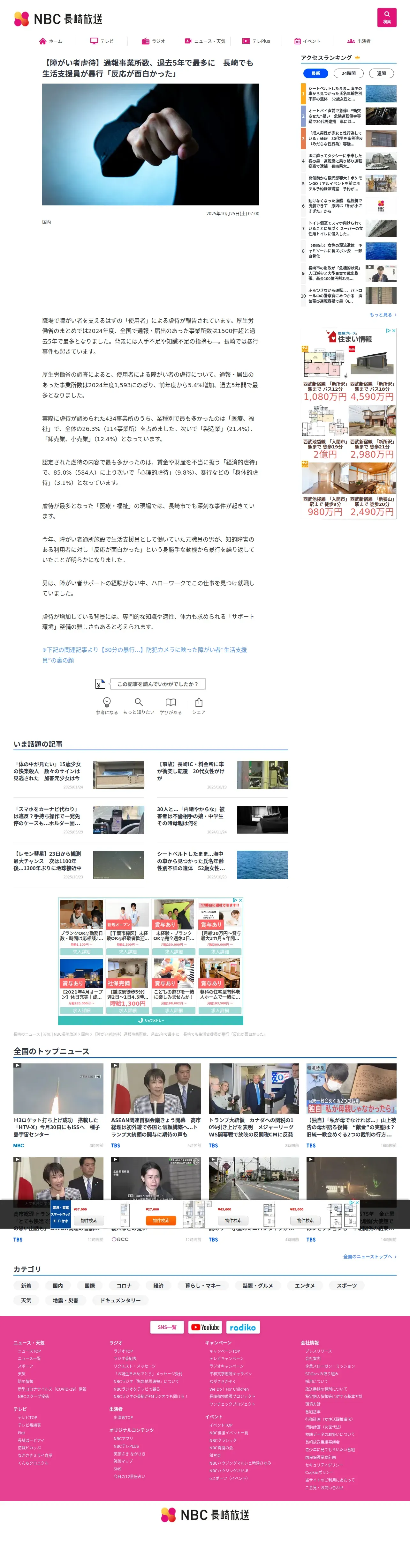Open the ホーム house icon
The image size is (410, 1568).
pos(43,41)
